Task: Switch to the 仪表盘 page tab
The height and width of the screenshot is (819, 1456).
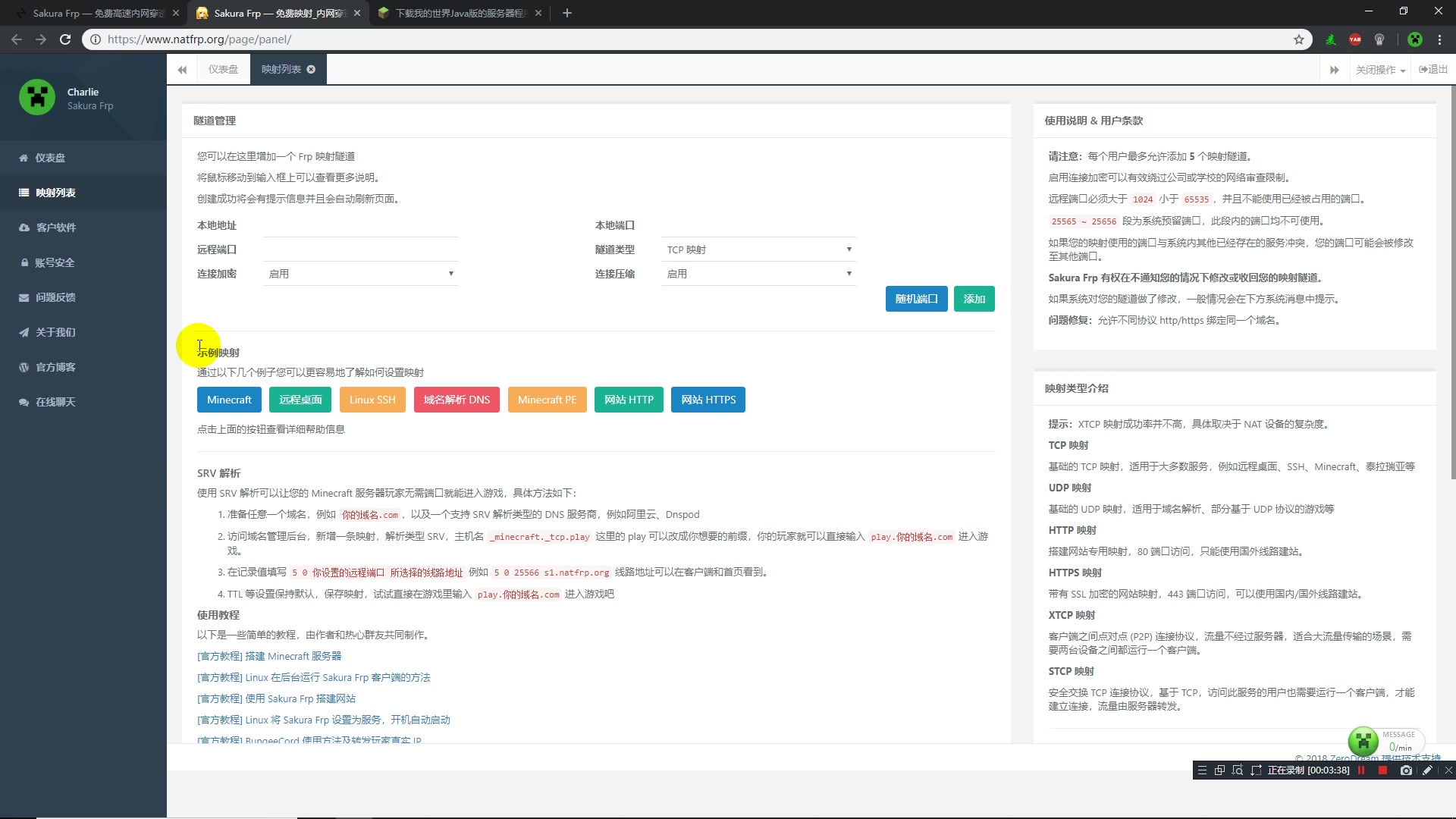Action: click(223, 69)
